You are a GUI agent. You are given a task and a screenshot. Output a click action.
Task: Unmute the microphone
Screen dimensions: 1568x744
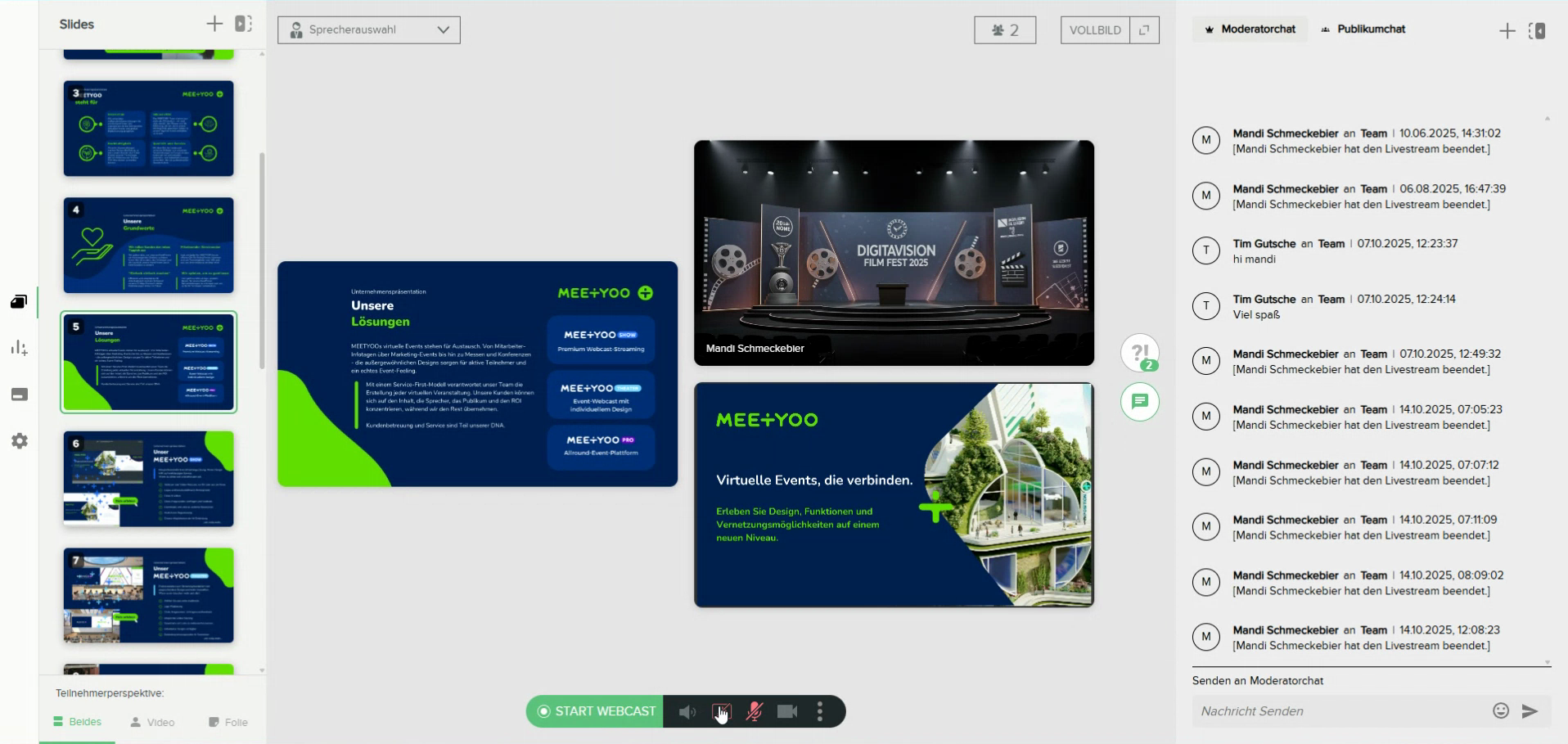click(x=754, y=711)
